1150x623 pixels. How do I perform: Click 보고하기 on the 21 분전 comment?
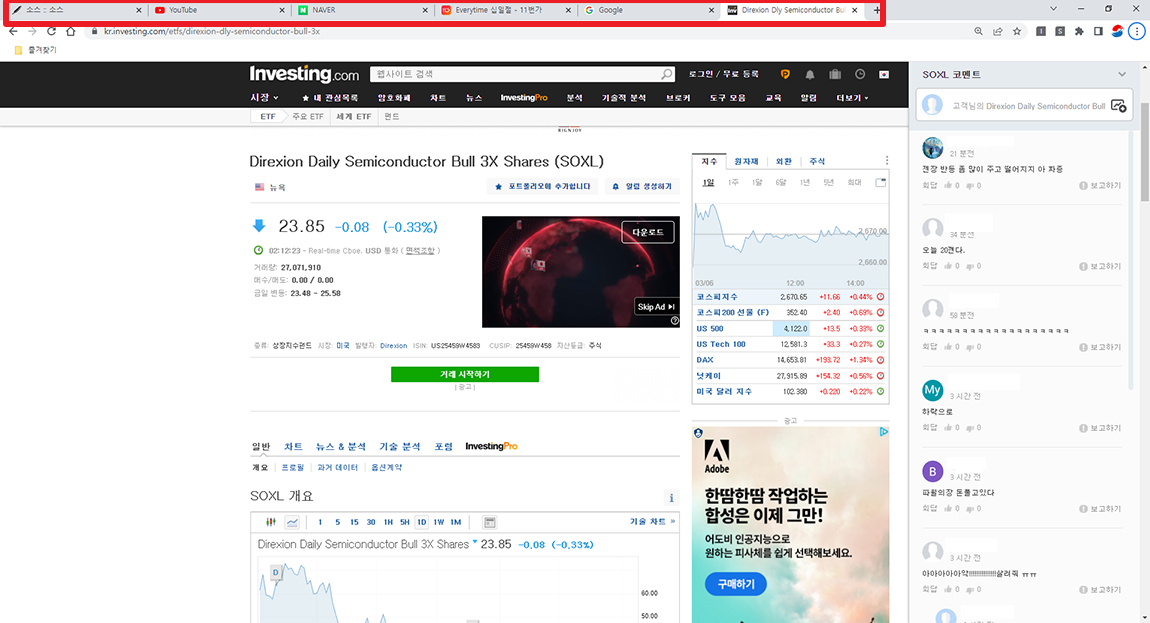click(x=1100, y=186)
